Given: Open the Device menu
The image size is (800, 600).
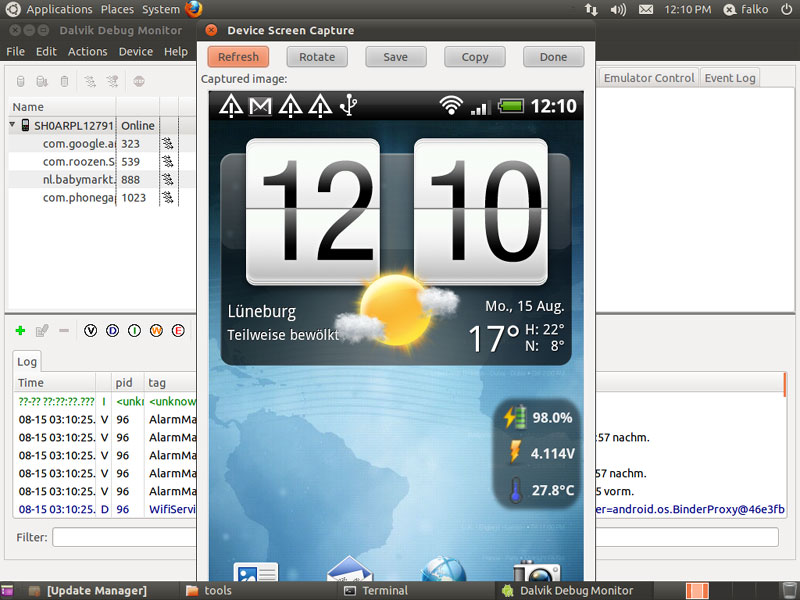Looking at the screenshot, I should pyautogui.click(x=136, y=51).
